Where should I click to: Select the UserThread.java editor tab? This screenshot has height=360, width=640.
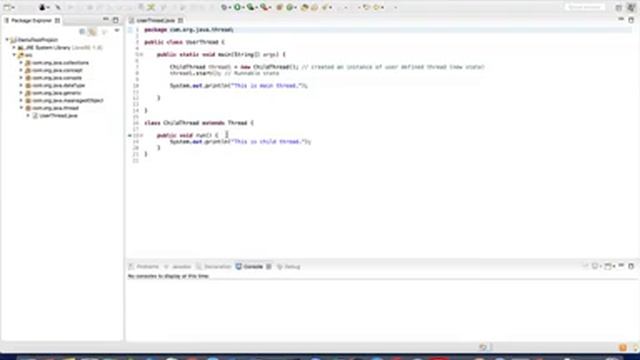(x=155, y=20)
